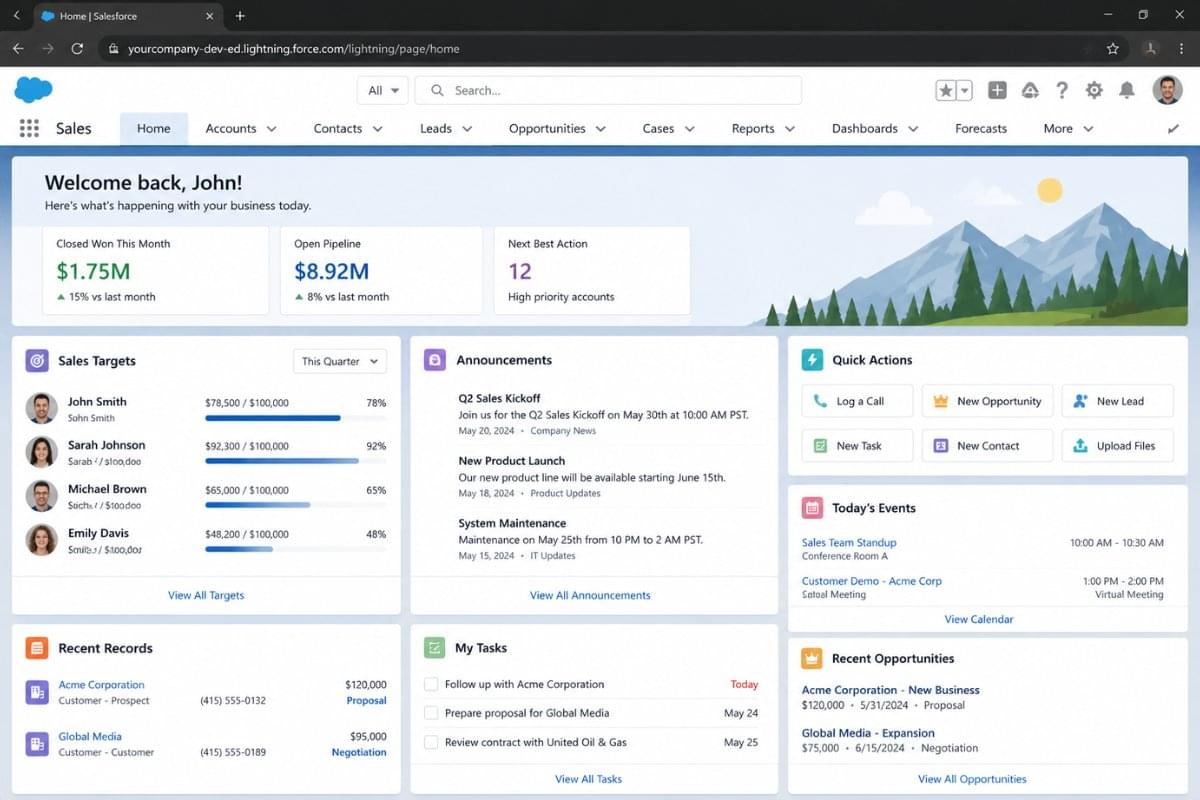
Task: Open the Dashboards tab
Action: point(865,129)
